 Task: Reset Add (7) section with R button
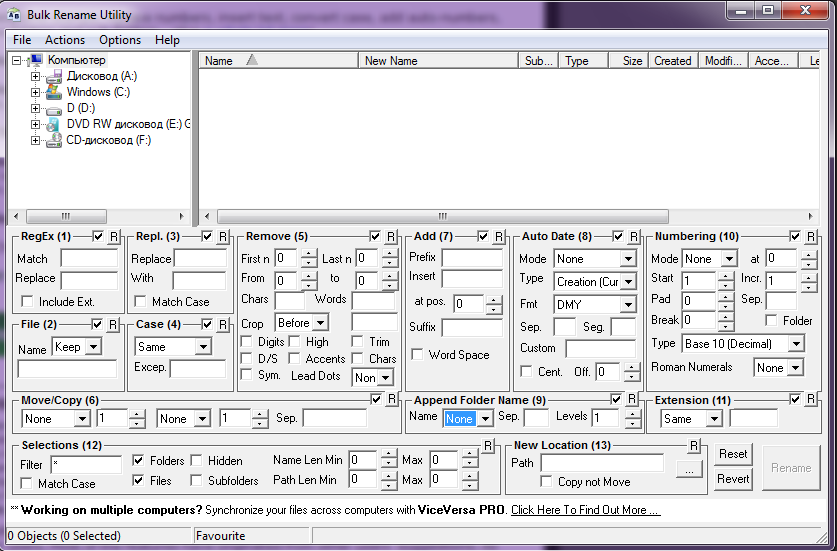(499, 237)
